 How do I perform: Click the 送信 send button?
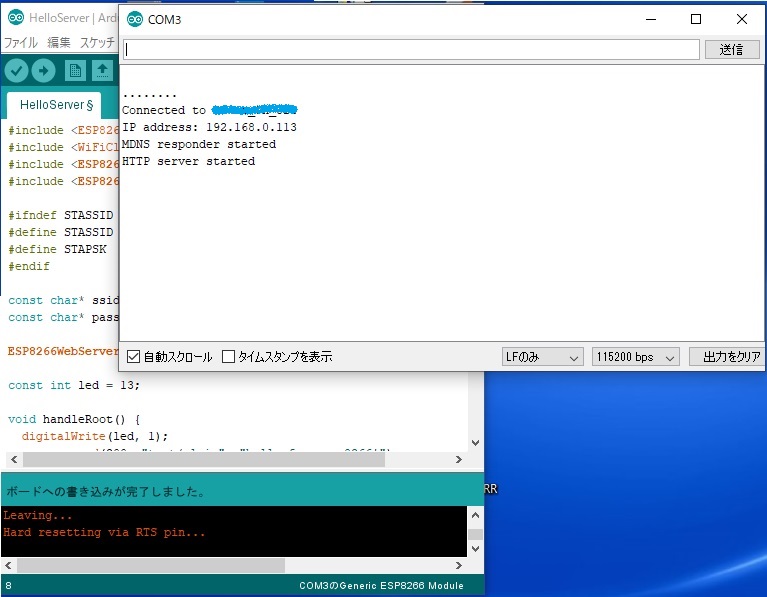[x=732, y=49]
